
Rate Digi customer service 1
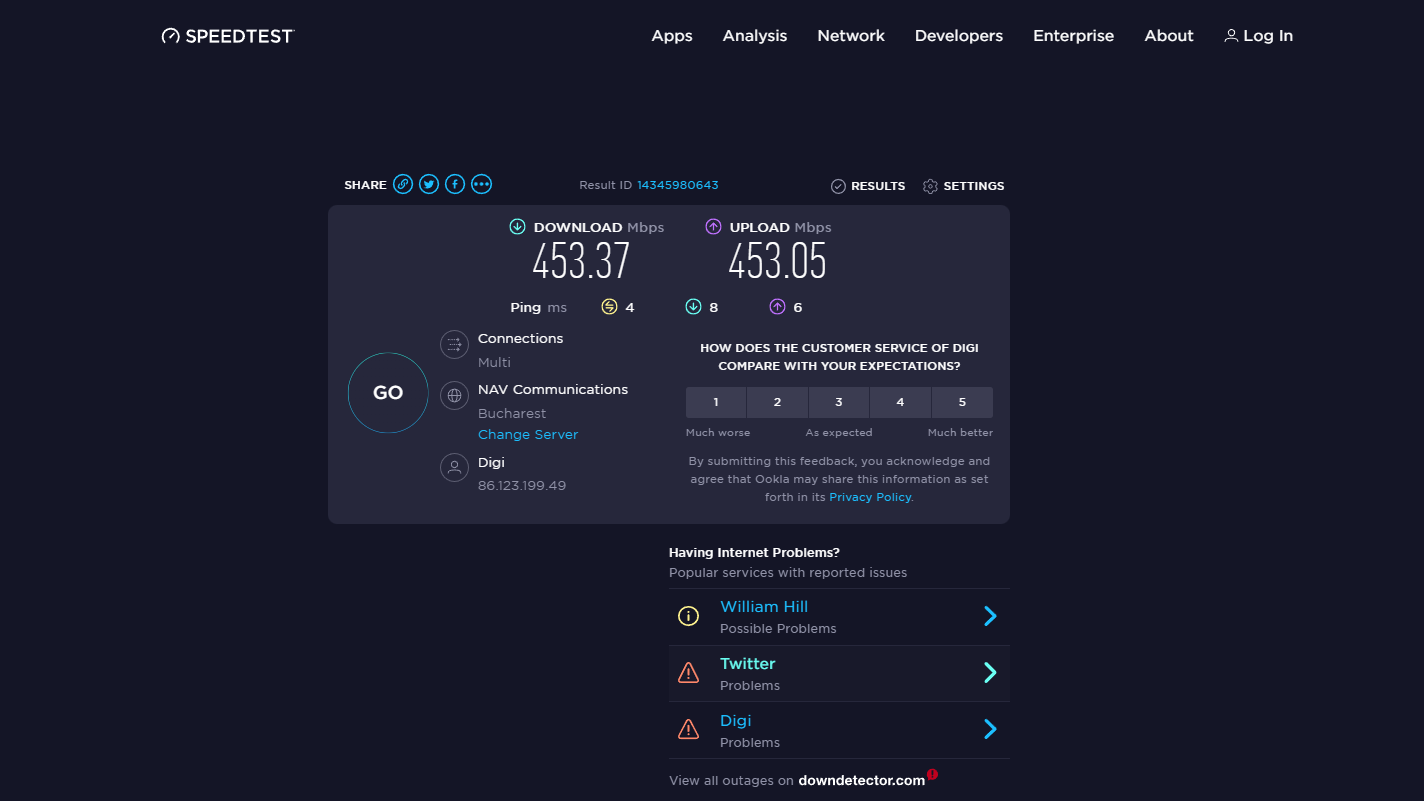pos(716,402)
